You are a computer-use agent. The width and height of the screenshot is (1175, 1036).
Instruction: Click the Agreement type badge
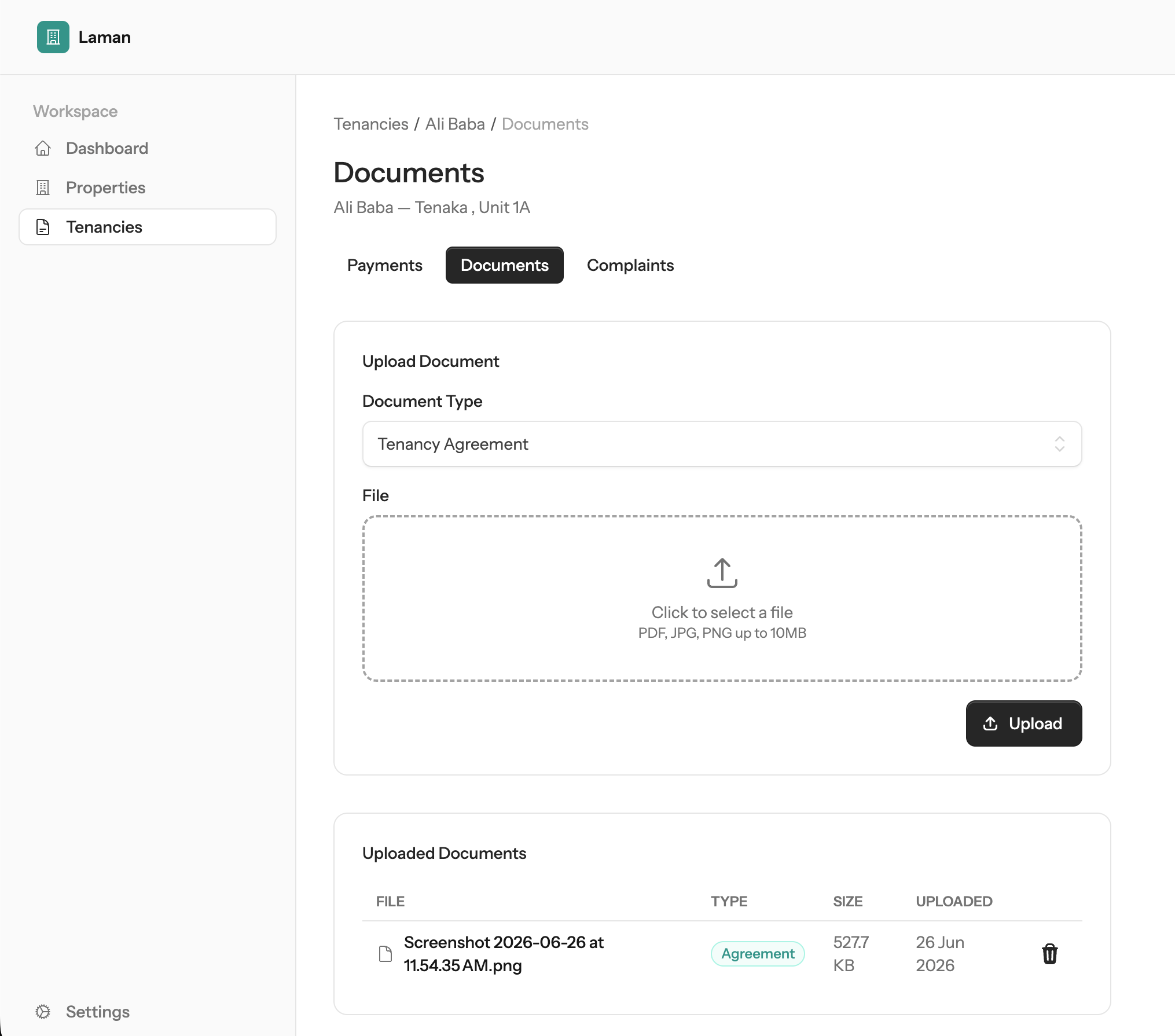click(x=758, y=954)
